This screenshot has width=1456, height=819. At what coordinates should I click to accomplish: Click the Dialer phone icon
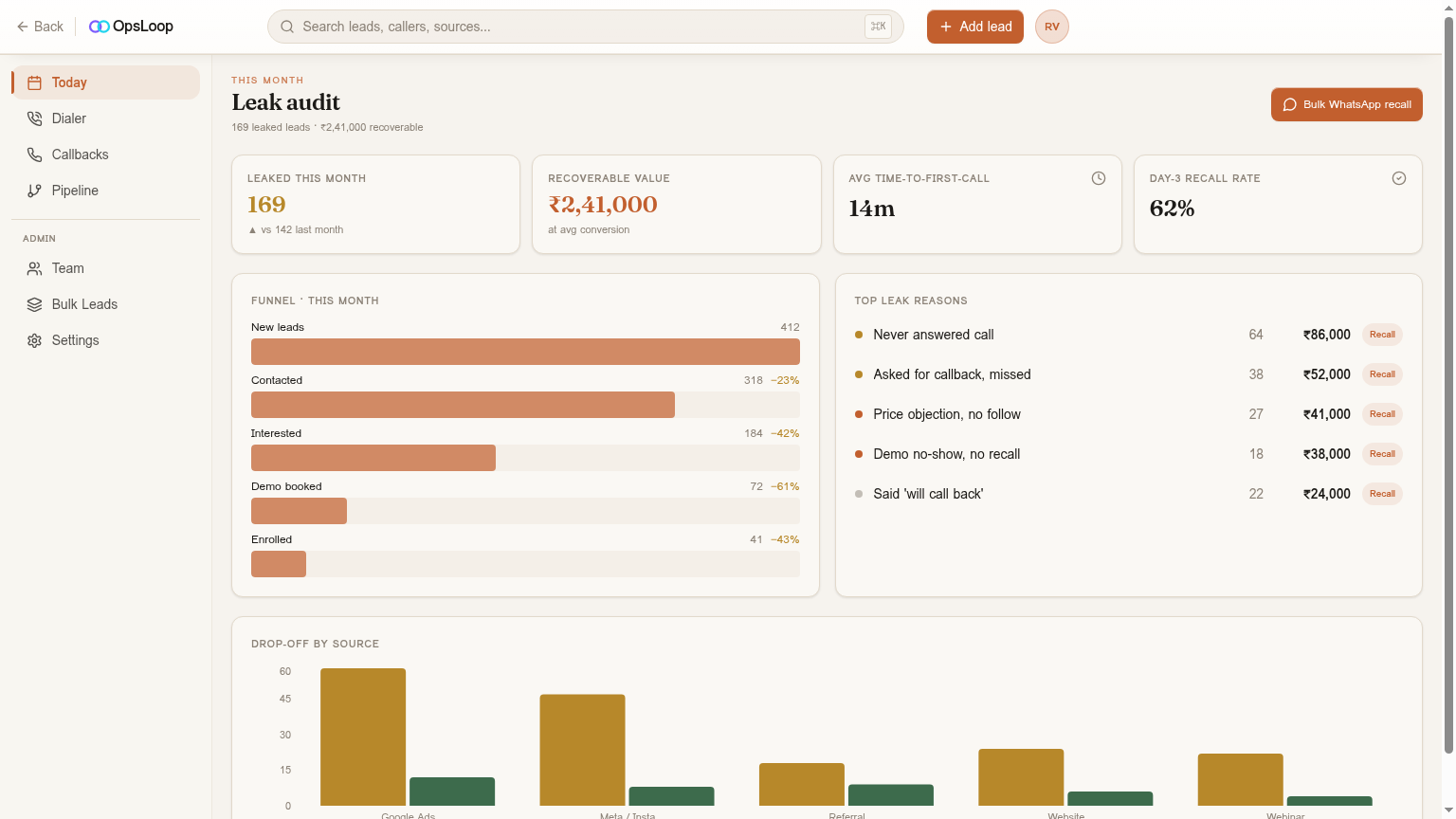[35, 118]
